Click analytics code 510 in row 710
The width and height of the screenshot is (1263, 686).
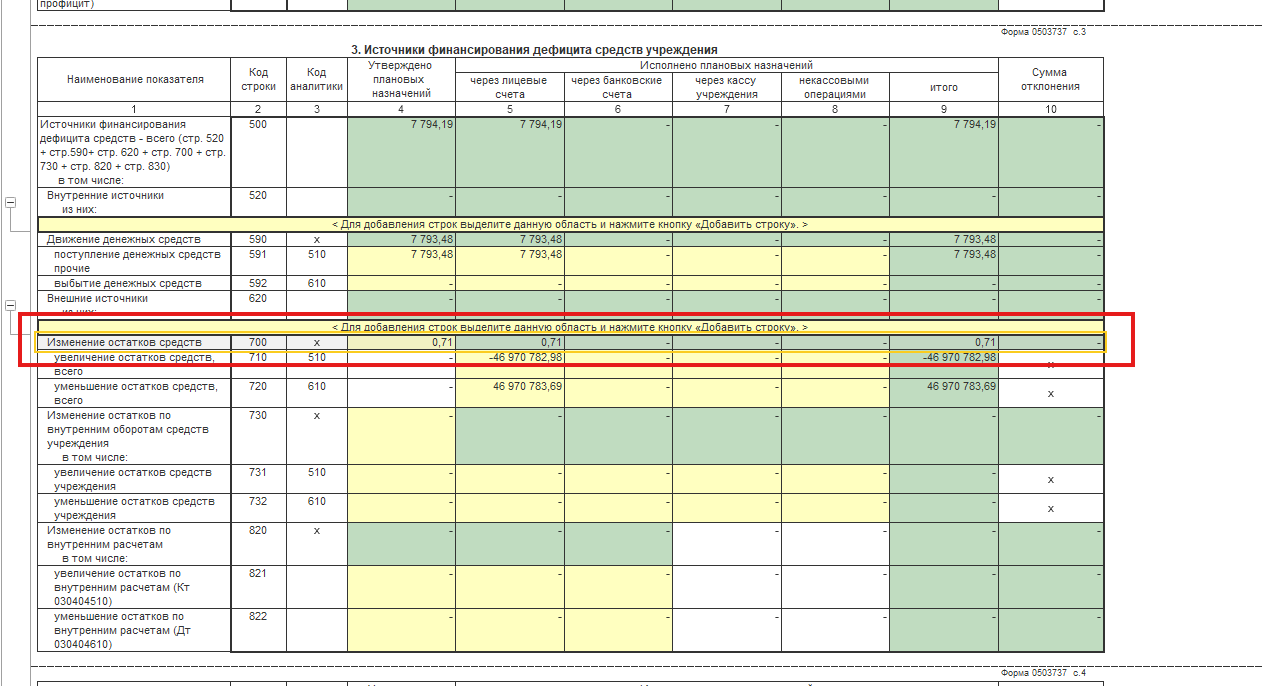[317, 364]
